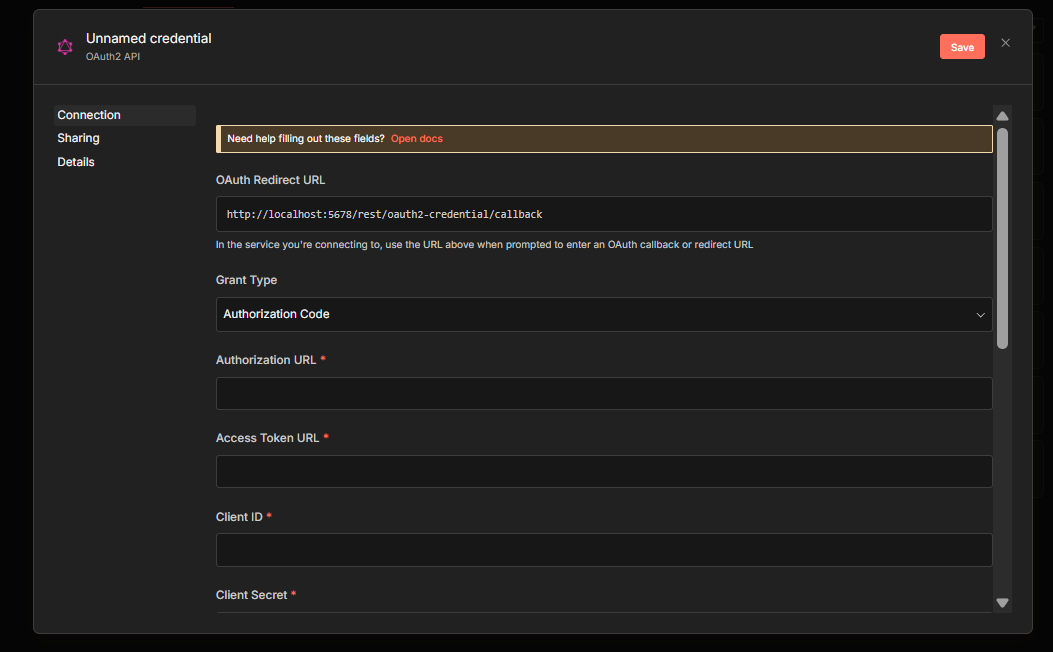
Task: Close the credential dialog with X
Action: pyautogui.click(x=1005, y=43)
